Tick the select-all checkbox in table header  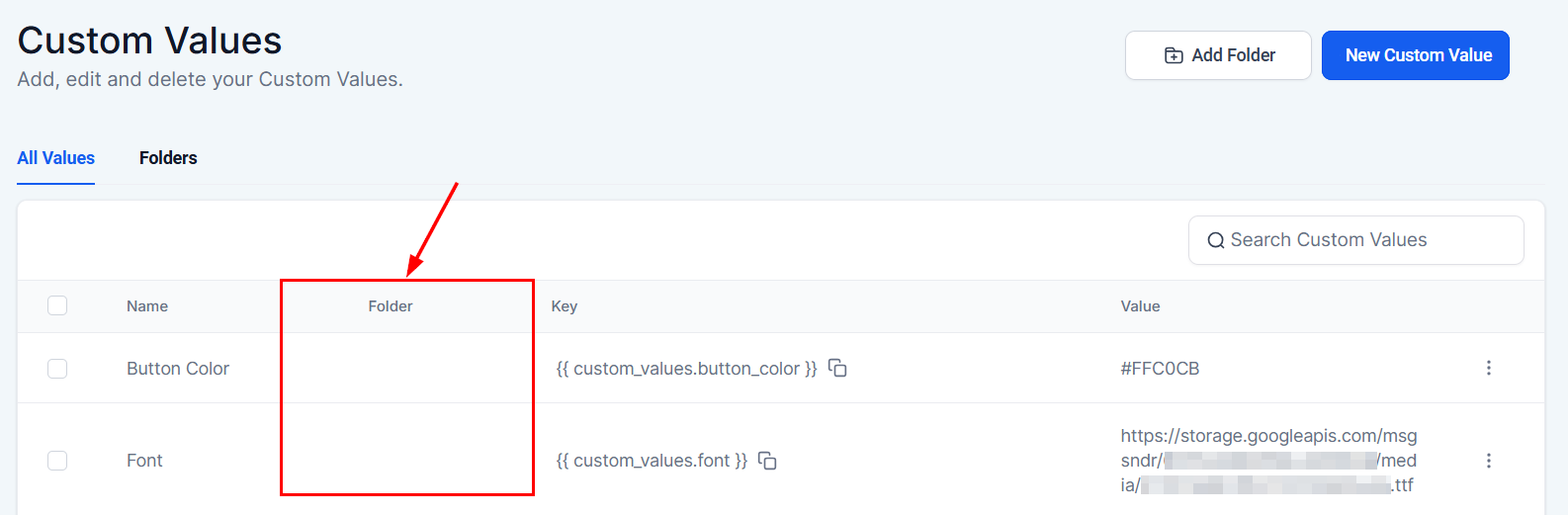pyautogui.click(x=57, y=305)
